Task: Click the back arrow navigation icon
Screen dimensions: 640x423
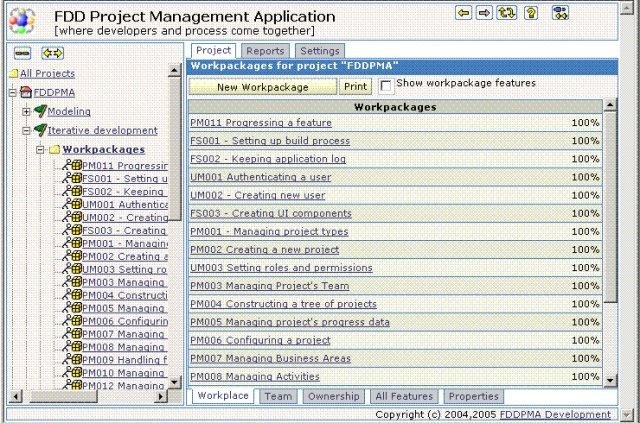Action: [464, 13]
